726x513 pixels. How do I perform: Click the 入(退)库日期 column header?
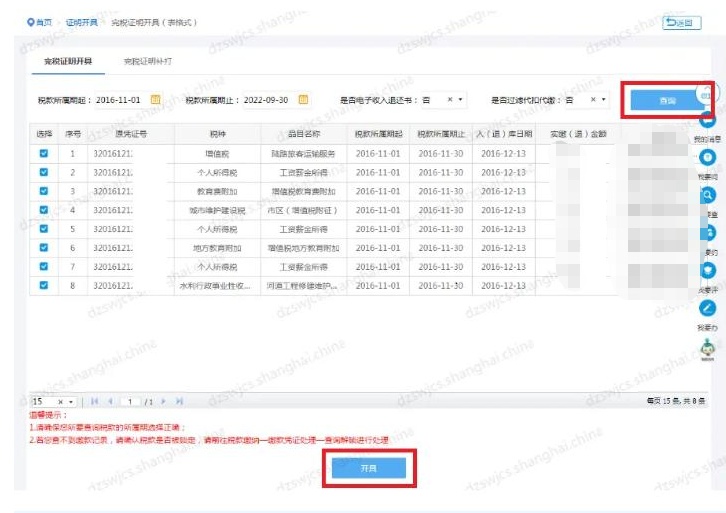pyautogui.click(x=504, y=134)
